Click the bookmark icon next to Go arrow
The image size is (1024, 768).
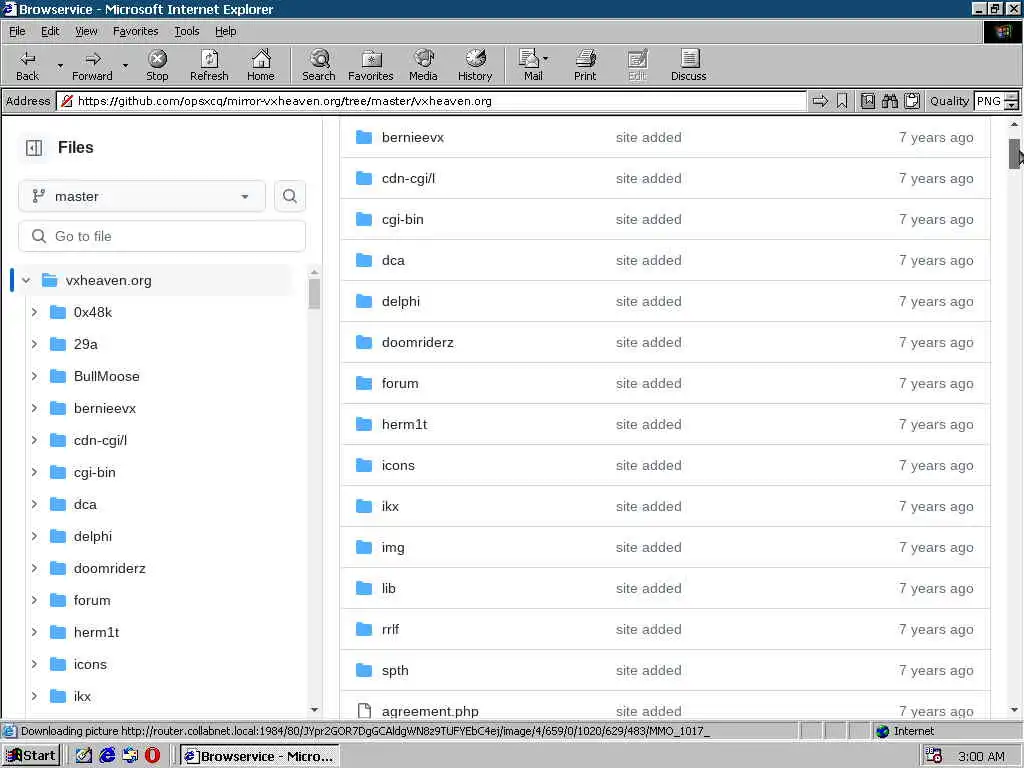[x=842, y=101]
